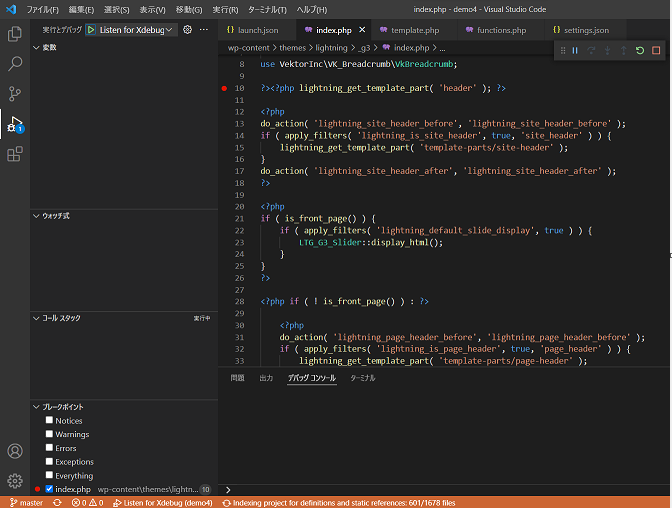Click lightning folder in breadcrumb path
Viewport: 672px width, 508px height.
330,47
